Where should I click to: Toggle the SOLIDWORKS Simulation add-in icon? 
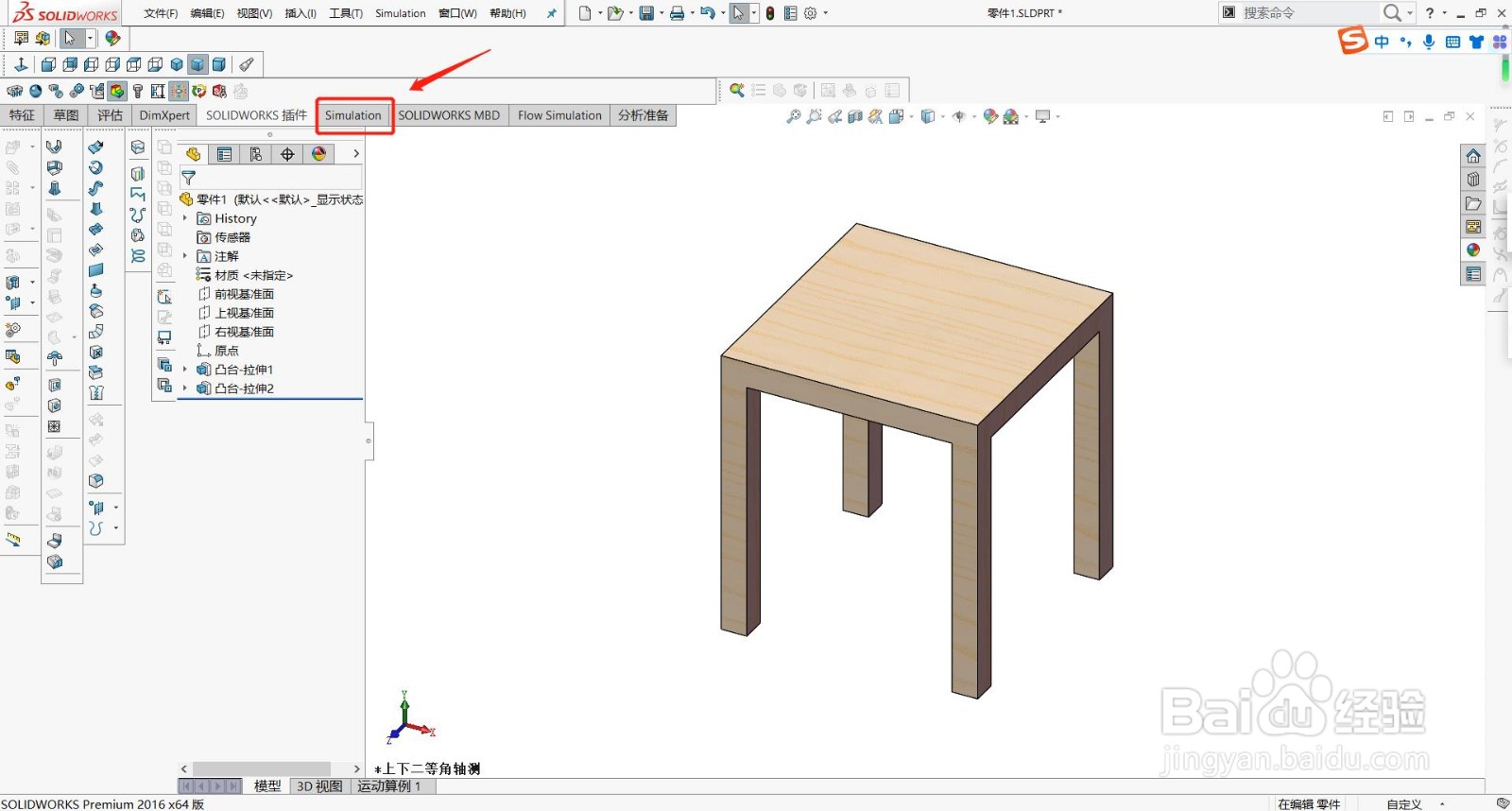click(117, 91)
